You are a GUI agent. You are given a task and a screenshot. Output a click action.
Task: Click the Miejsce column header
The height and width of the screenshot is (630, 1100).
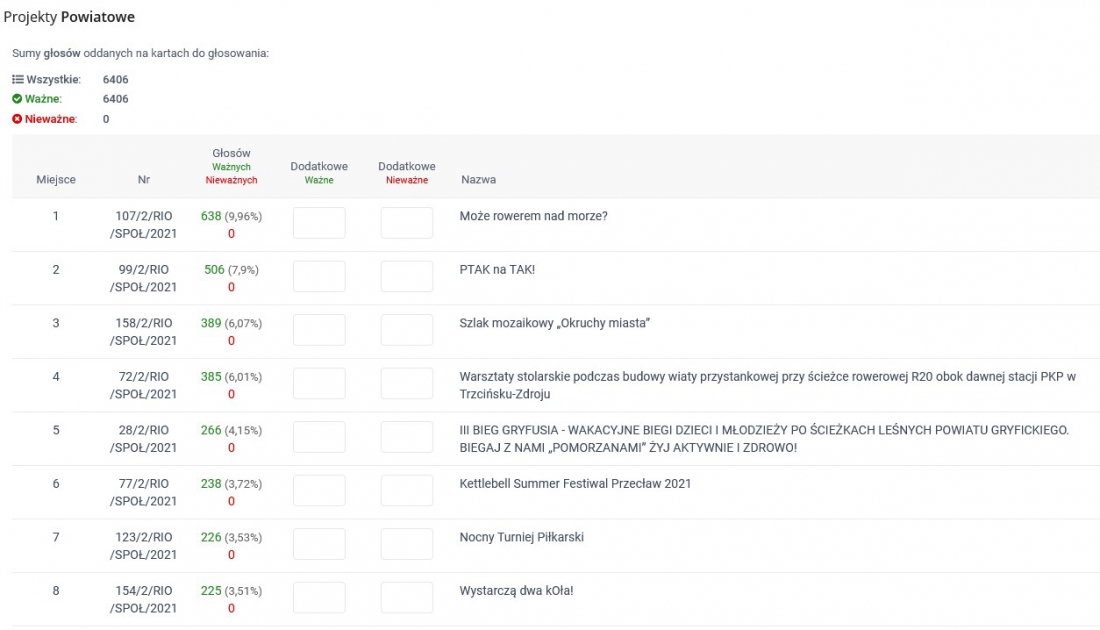(56, 180)
